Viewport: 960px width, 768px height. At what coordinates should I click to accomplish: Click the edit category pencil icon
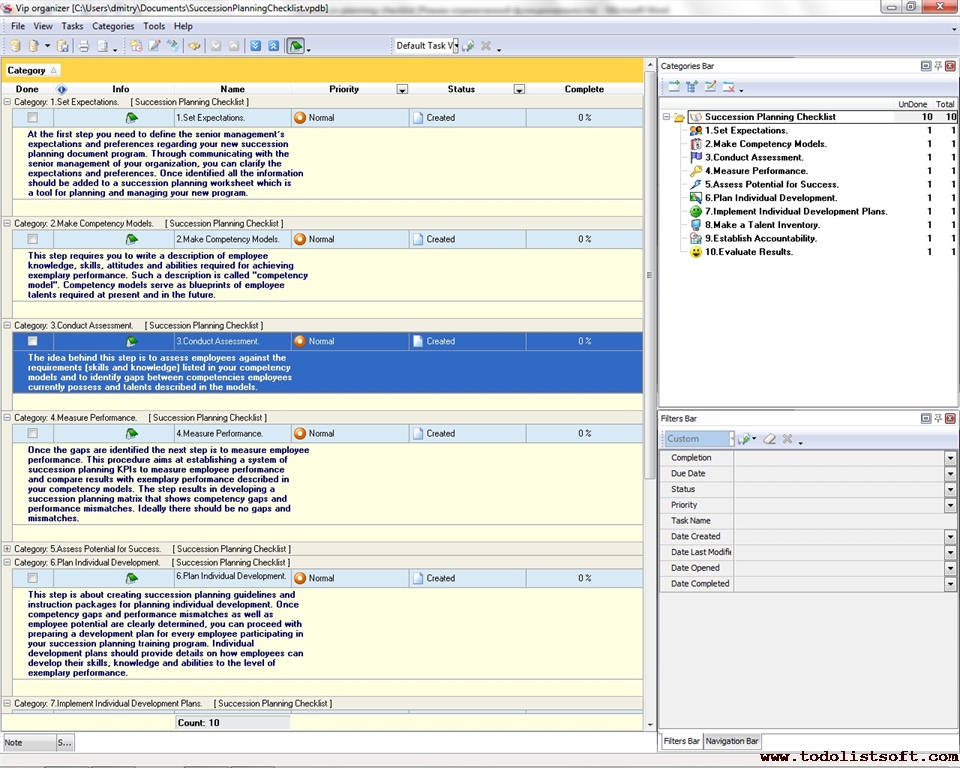pyautogui.click(x=709, y=87)
